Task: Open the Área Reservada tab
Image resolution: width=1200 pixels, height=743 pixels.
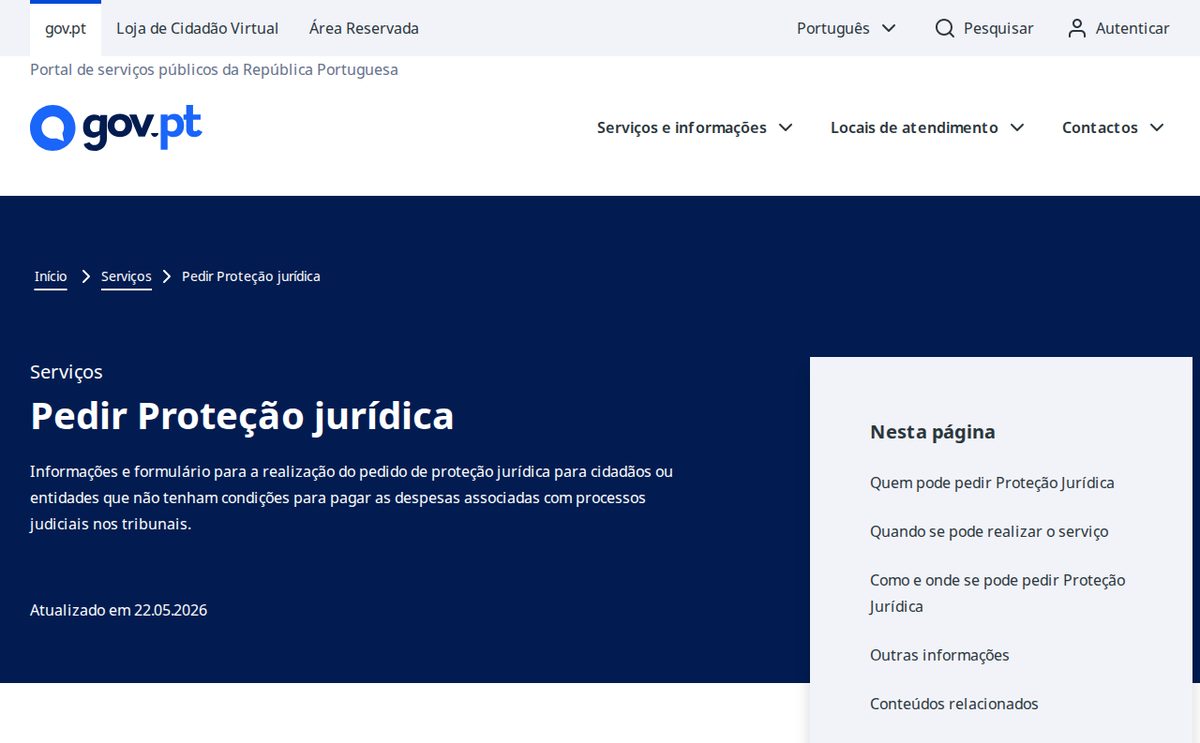Action: 364,28
